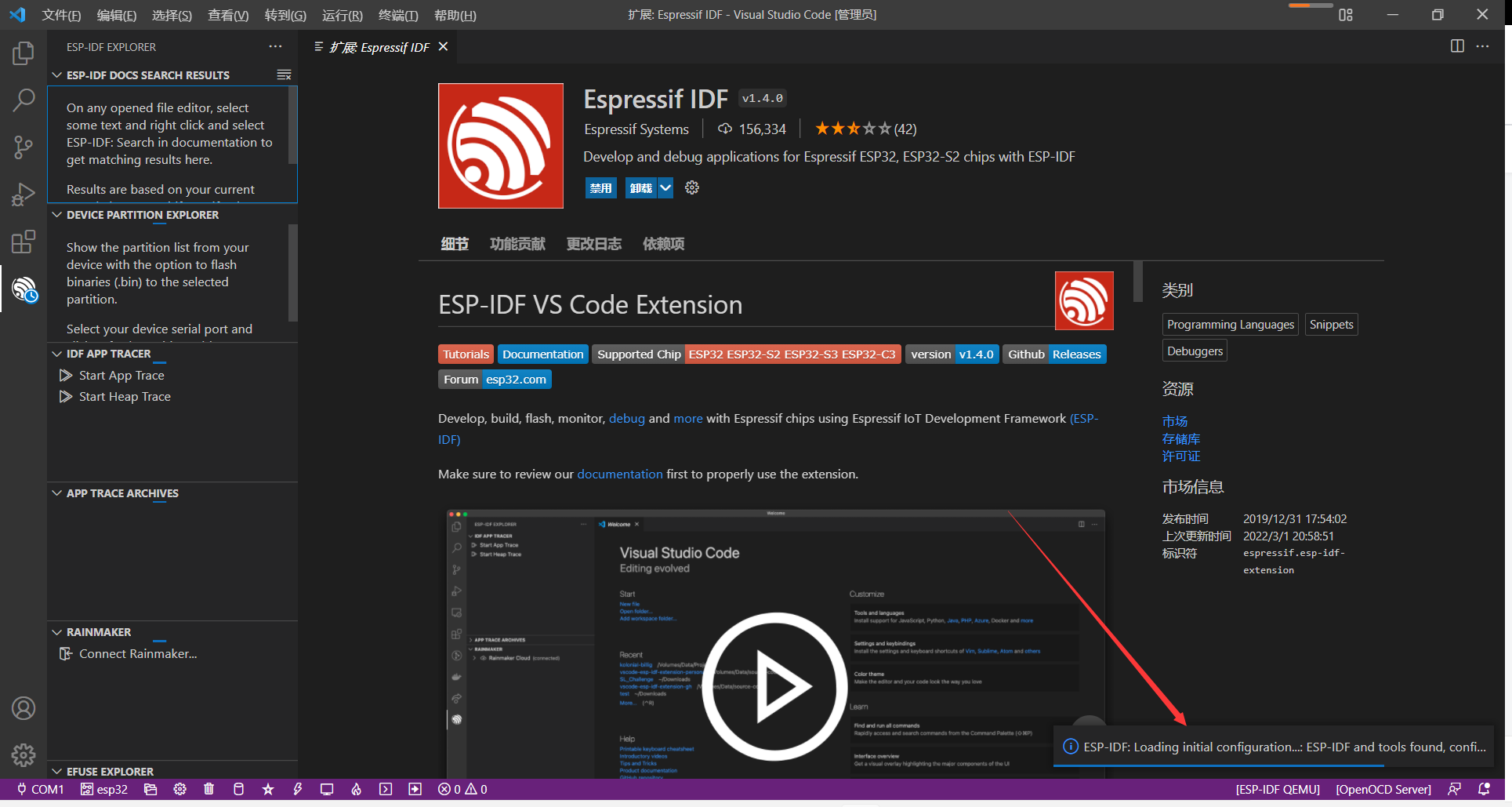The height and width of the screenshot is (807, 1512).
Task: Open the 终端 menu
Action: (x=397, y=15)
